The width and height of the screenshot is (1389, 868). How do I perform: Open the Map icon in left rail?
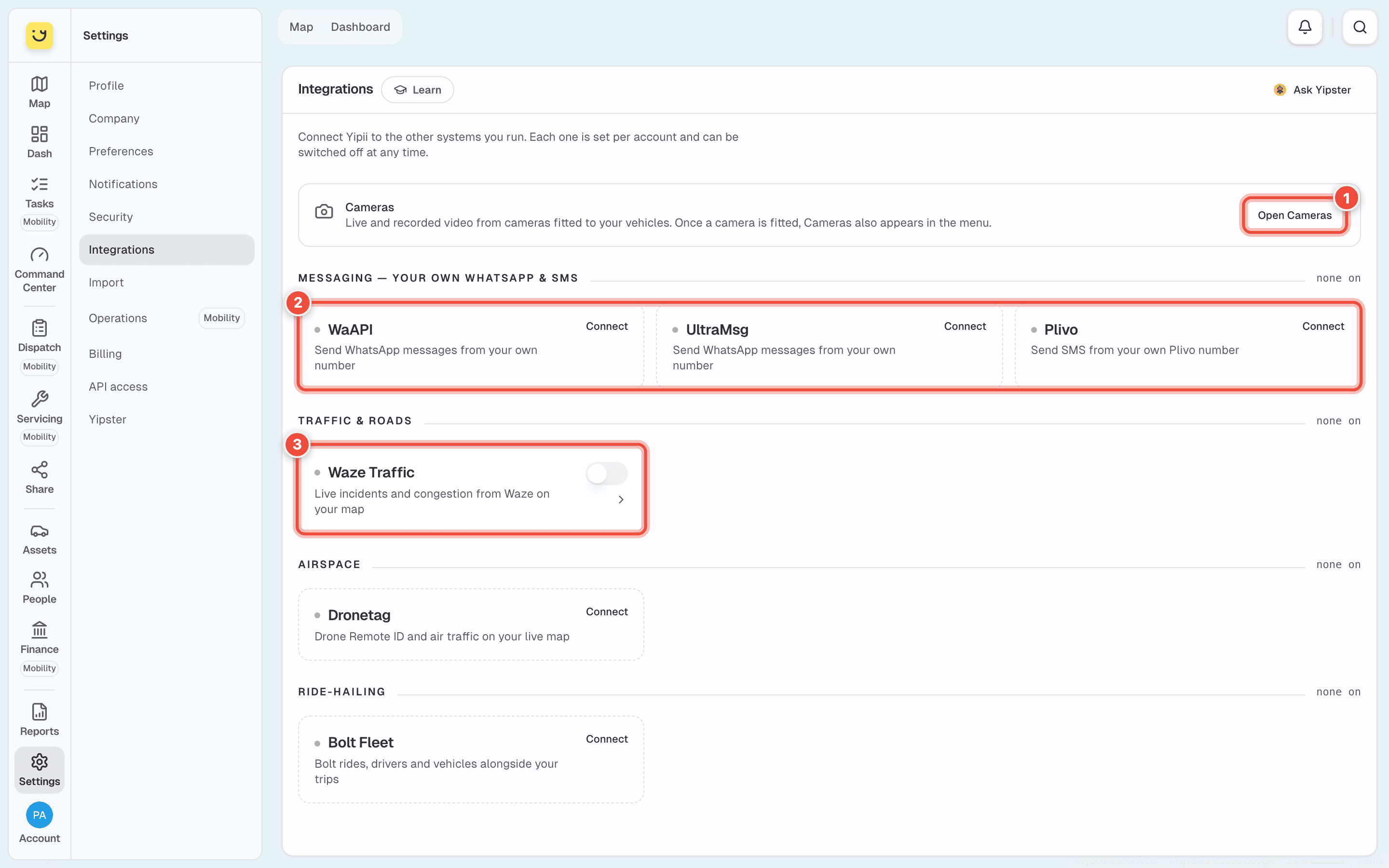[x=39, y=92]
